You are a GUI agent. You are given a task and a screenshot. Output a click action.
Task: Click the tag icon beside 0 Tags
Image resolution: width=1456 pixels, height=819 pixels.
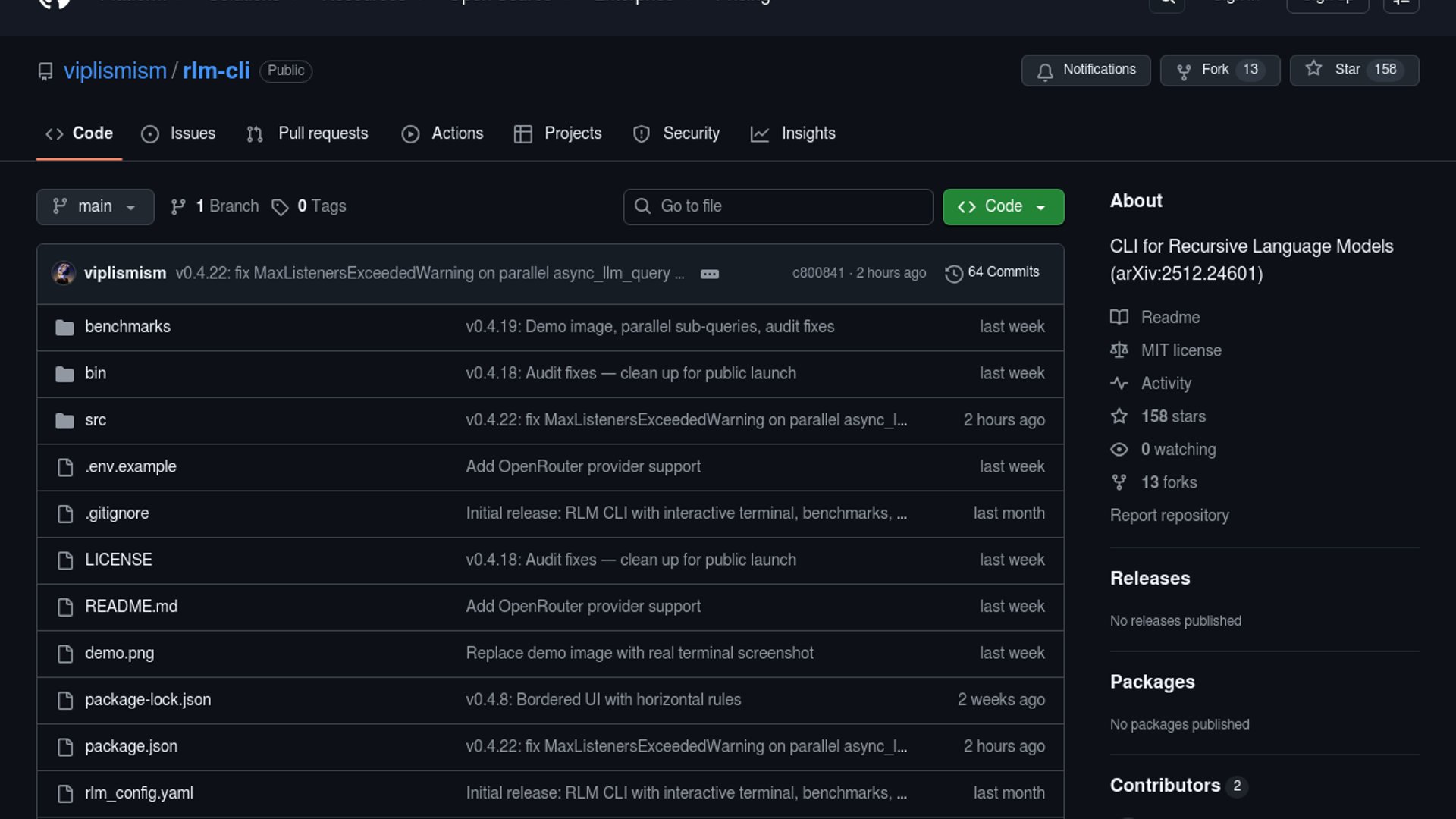click(280, 207)
